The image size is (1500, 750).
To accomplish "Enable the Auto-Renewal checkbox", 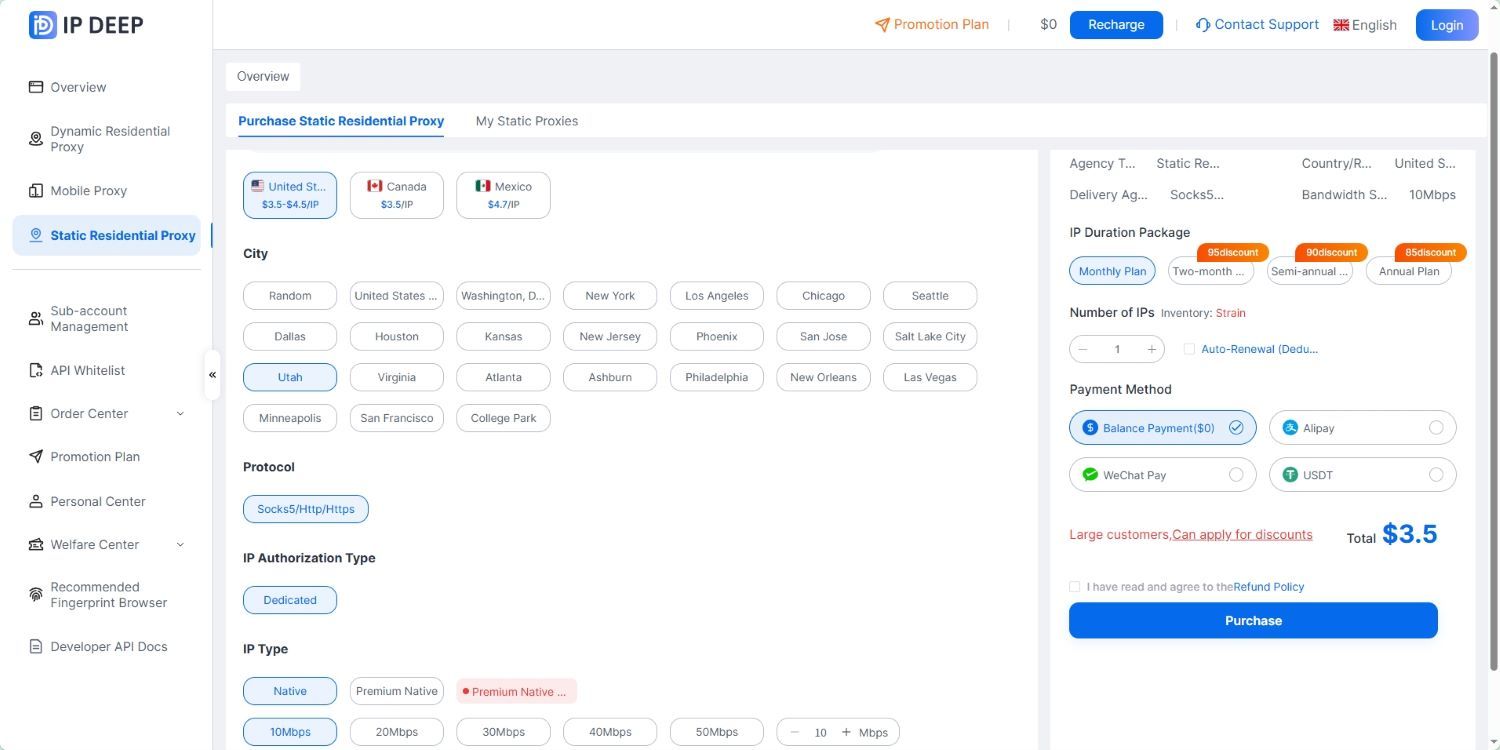I will 1189,349.
